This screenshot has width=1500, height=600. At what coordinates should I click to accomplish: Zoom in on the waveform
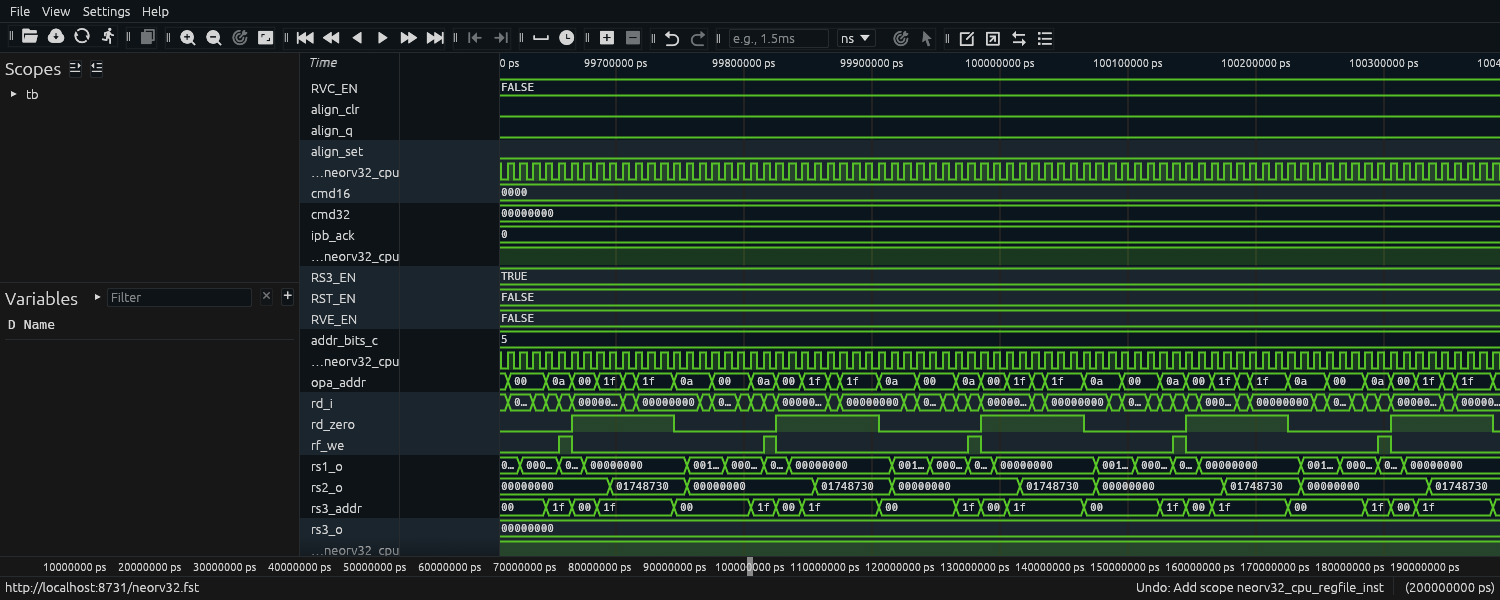(x=188, y=38)
